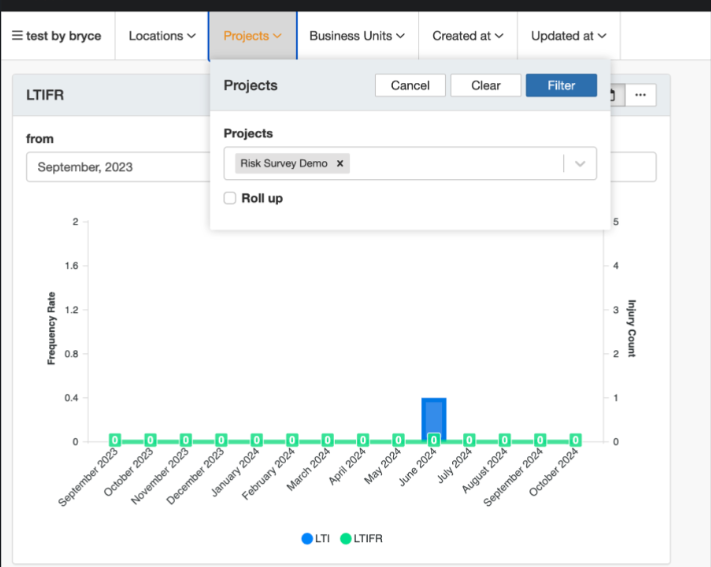Toggle the Roll up checkbox
The image size is (711, 567).
tap(230, 198)
